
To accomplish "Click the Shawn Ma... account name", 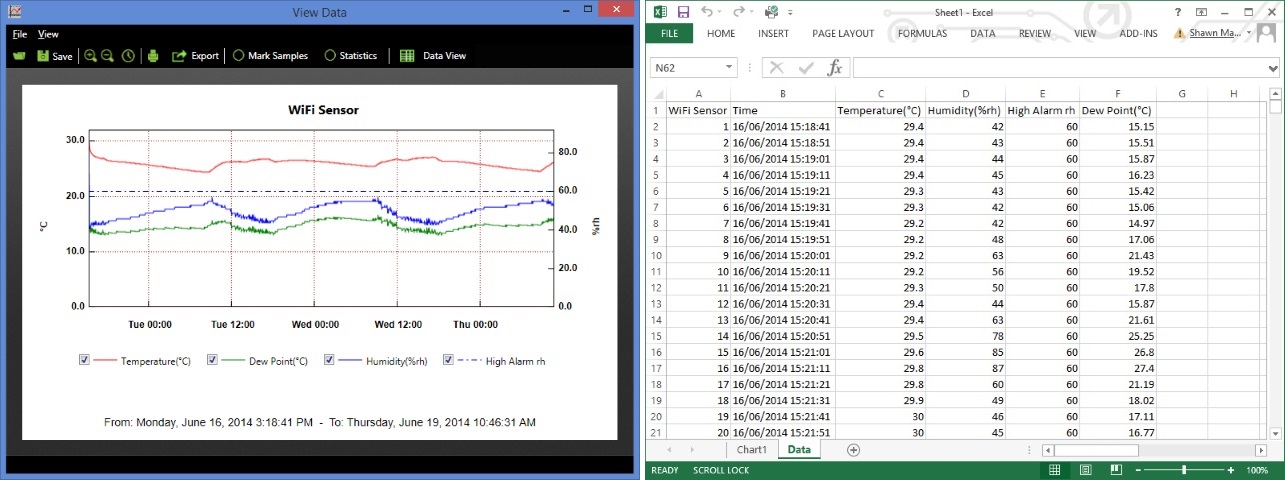I will [1215, 33].
